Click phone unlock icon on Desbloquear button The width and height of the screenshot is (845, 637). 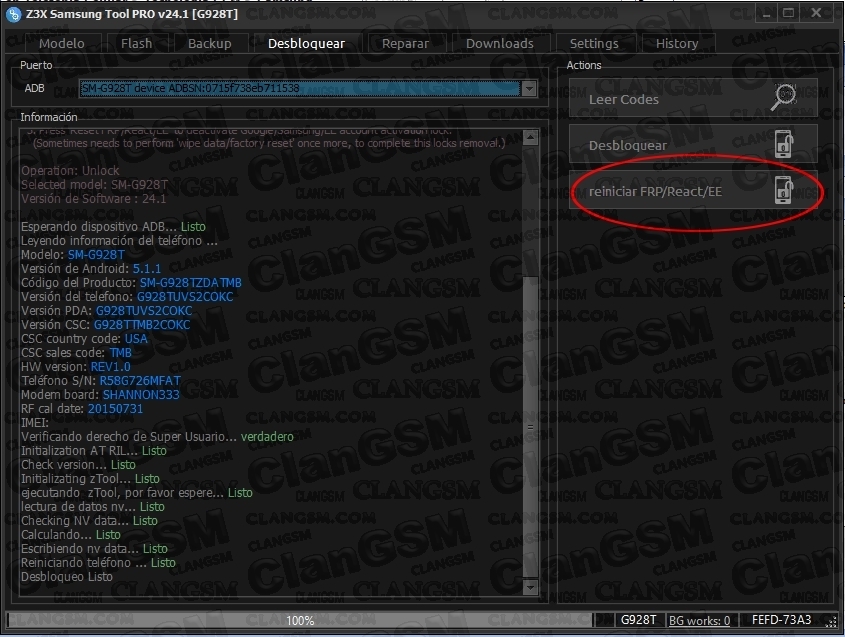click(784, 144)
